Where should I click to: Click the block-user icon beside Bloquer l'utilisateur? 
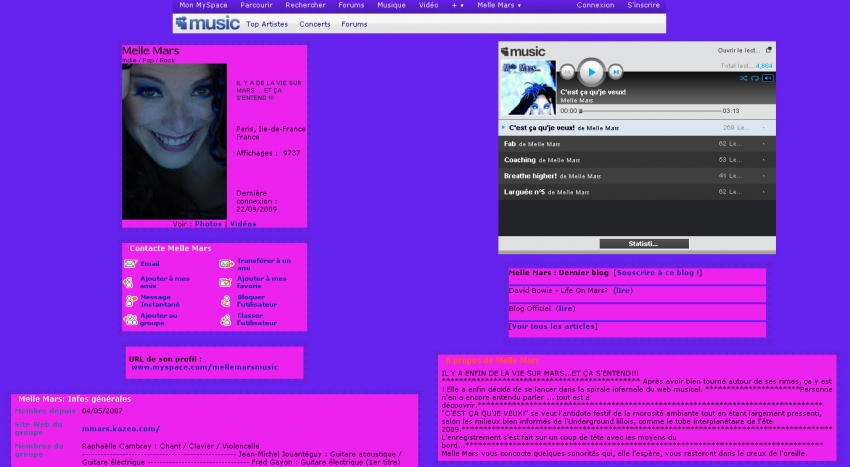[226, 301]
